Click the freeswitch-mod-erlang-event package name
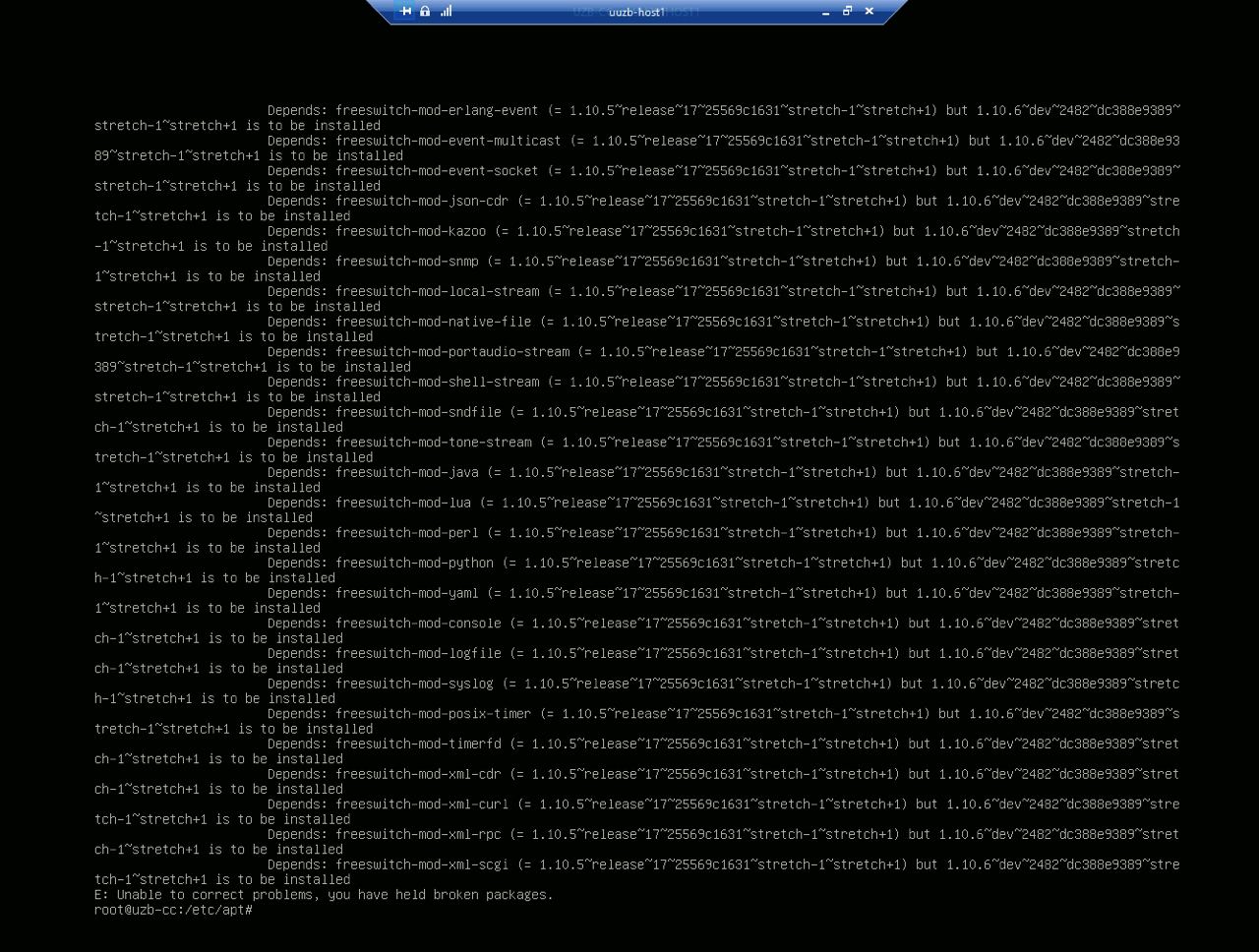 point(437,110)
